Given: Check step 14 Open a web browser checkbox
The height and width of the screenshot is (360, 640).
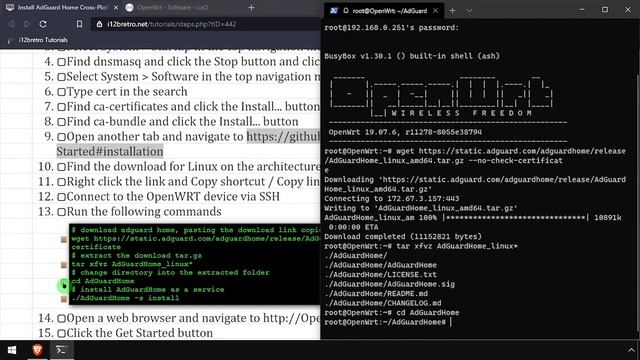Looking at the screenshot, I should pyautogui.click(x=61, y=318).
